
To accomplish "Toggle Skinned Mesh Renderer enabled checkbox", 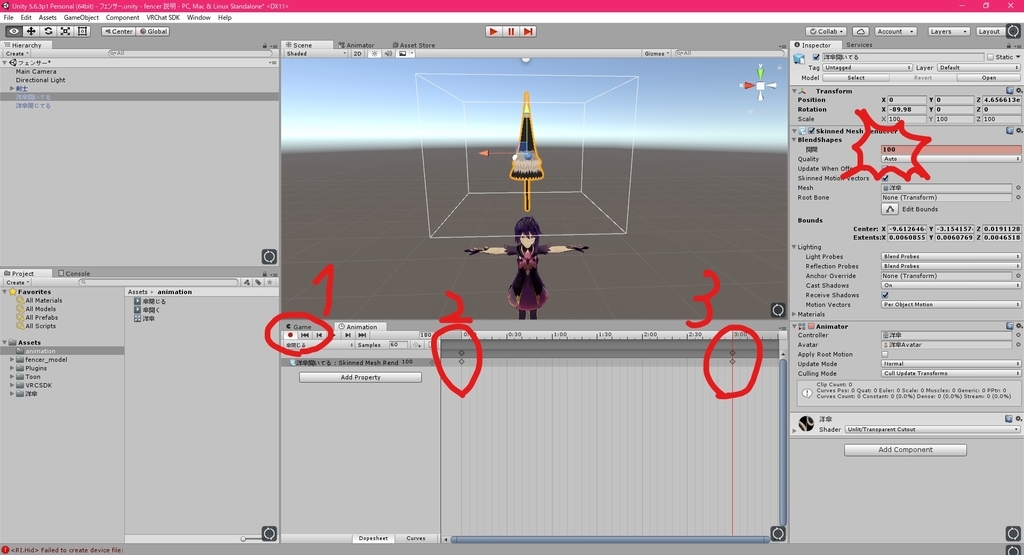I will (812, 131).
